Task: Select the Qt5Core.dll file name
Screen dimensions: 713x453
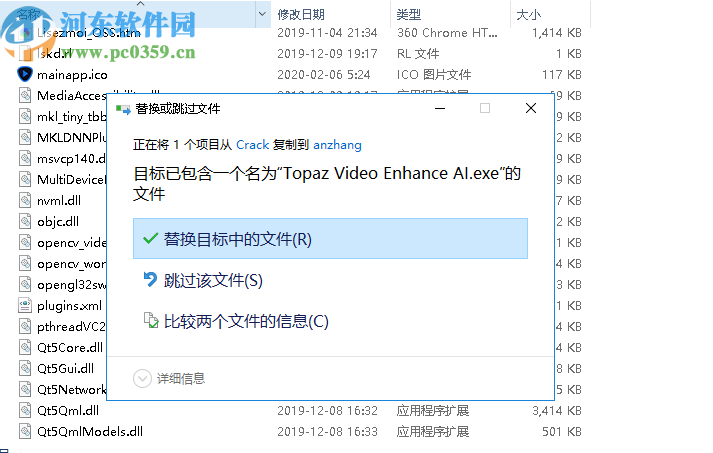Action: coord(70,347)
